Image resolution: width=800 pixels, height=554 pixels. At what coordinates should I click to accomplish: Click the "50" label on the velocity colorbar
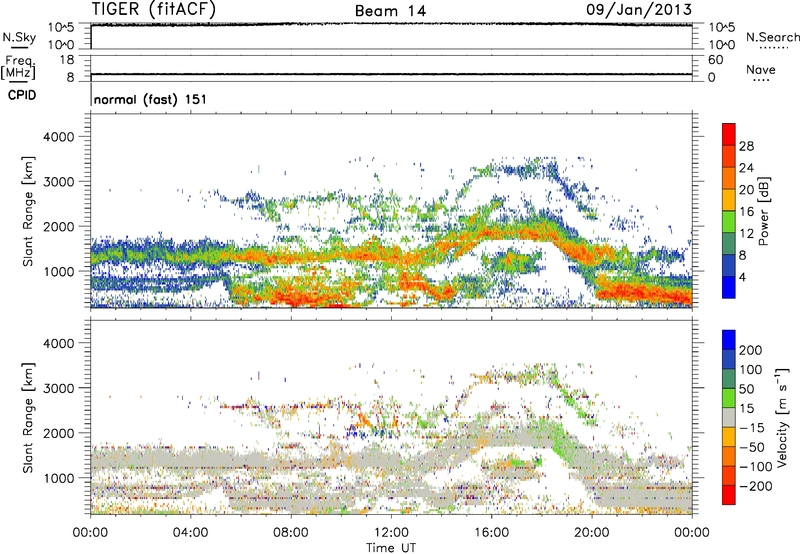[x=746, y=389]
